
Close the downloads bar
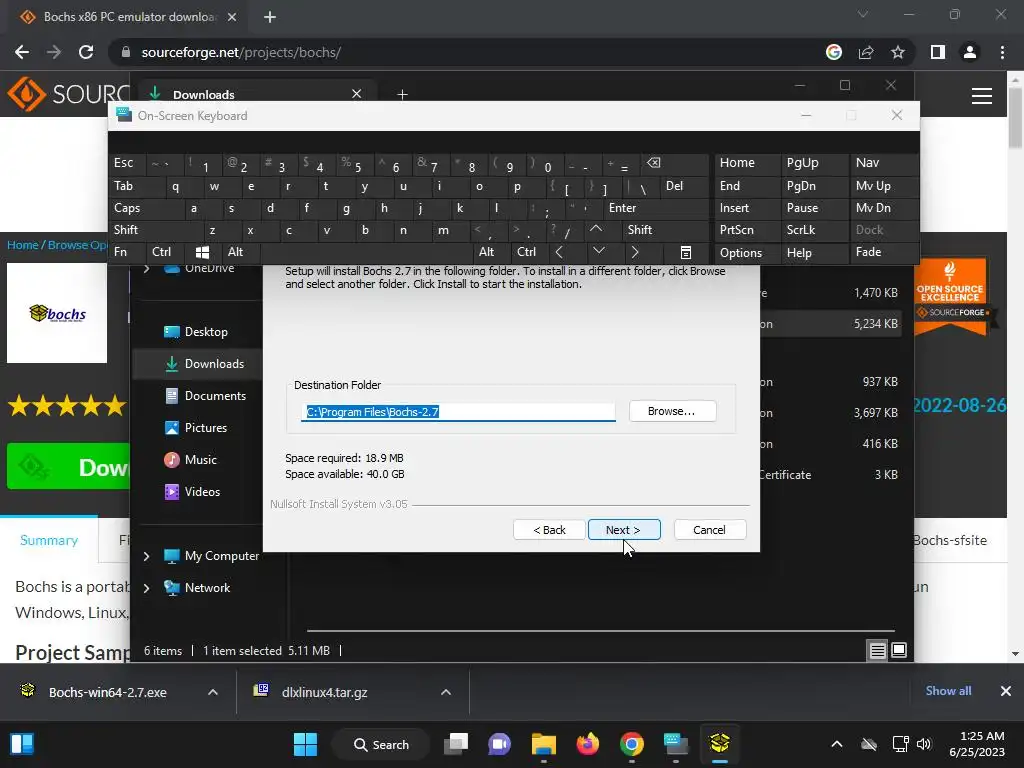click(1006, 691)
